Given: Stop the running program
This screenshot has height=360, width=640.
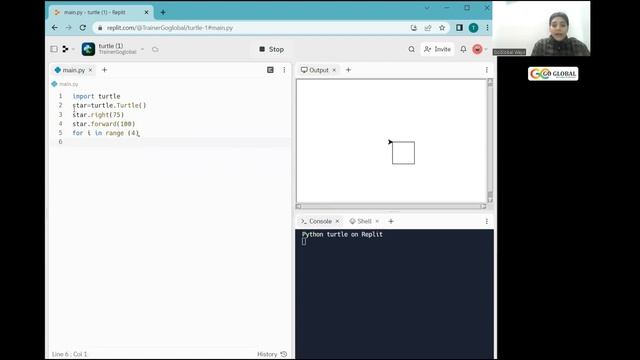Looking at the screenshot, I should point(271,49).
